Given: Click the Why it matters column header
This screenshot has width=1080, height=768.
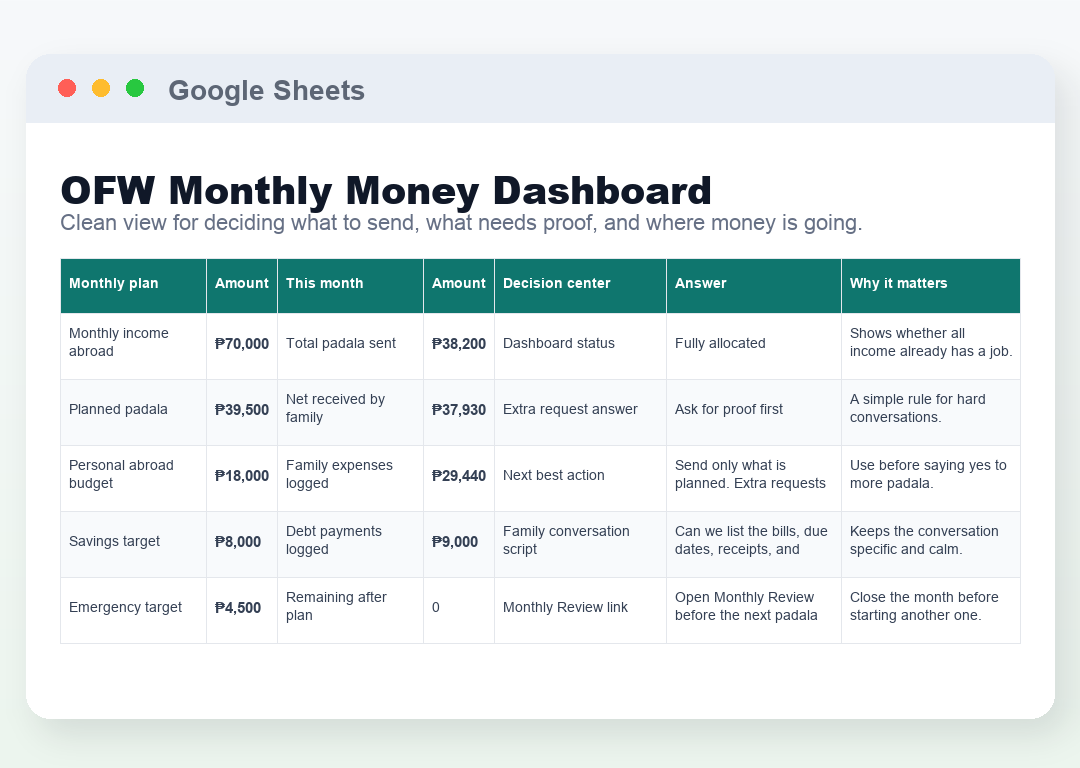Looking at the screenshot, I should (931, 286).
